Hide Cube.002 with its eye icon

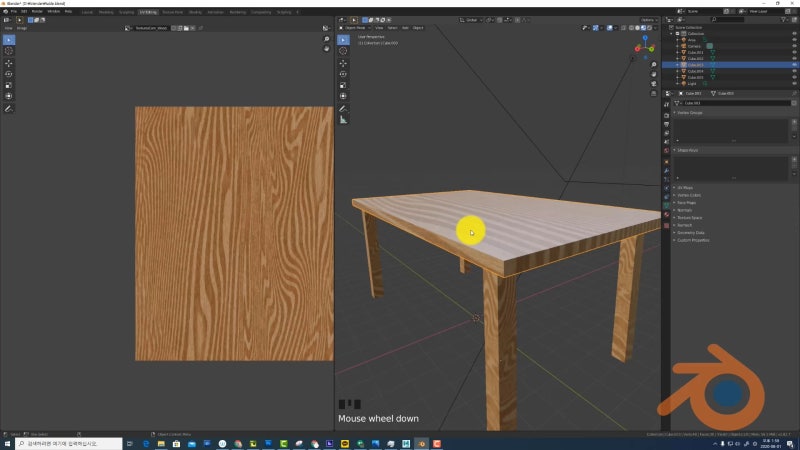pos(794,59)
